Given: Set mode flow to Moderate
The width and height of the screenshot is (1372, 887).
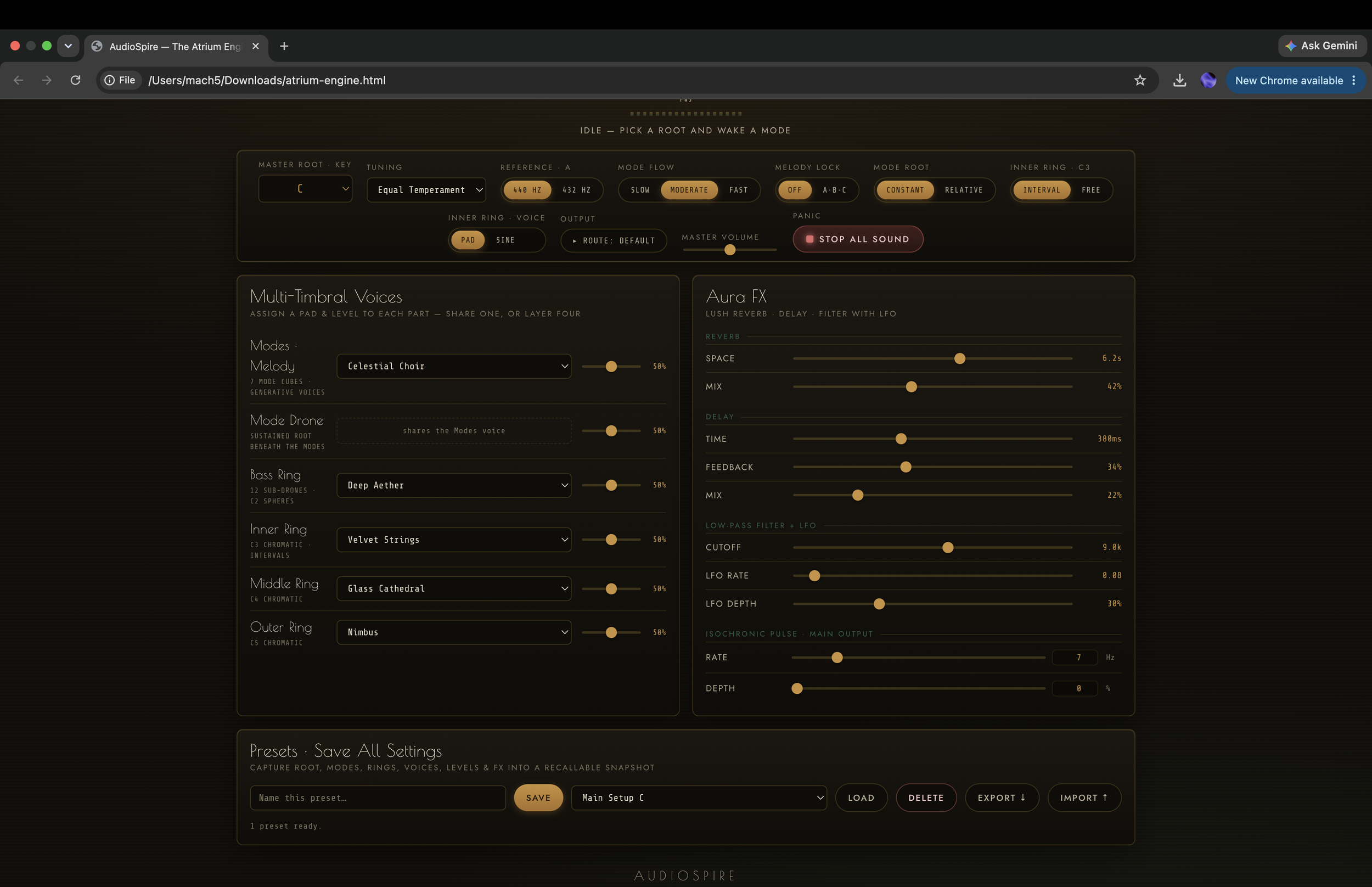Looking at the screenshot, I should click(689, 190).
